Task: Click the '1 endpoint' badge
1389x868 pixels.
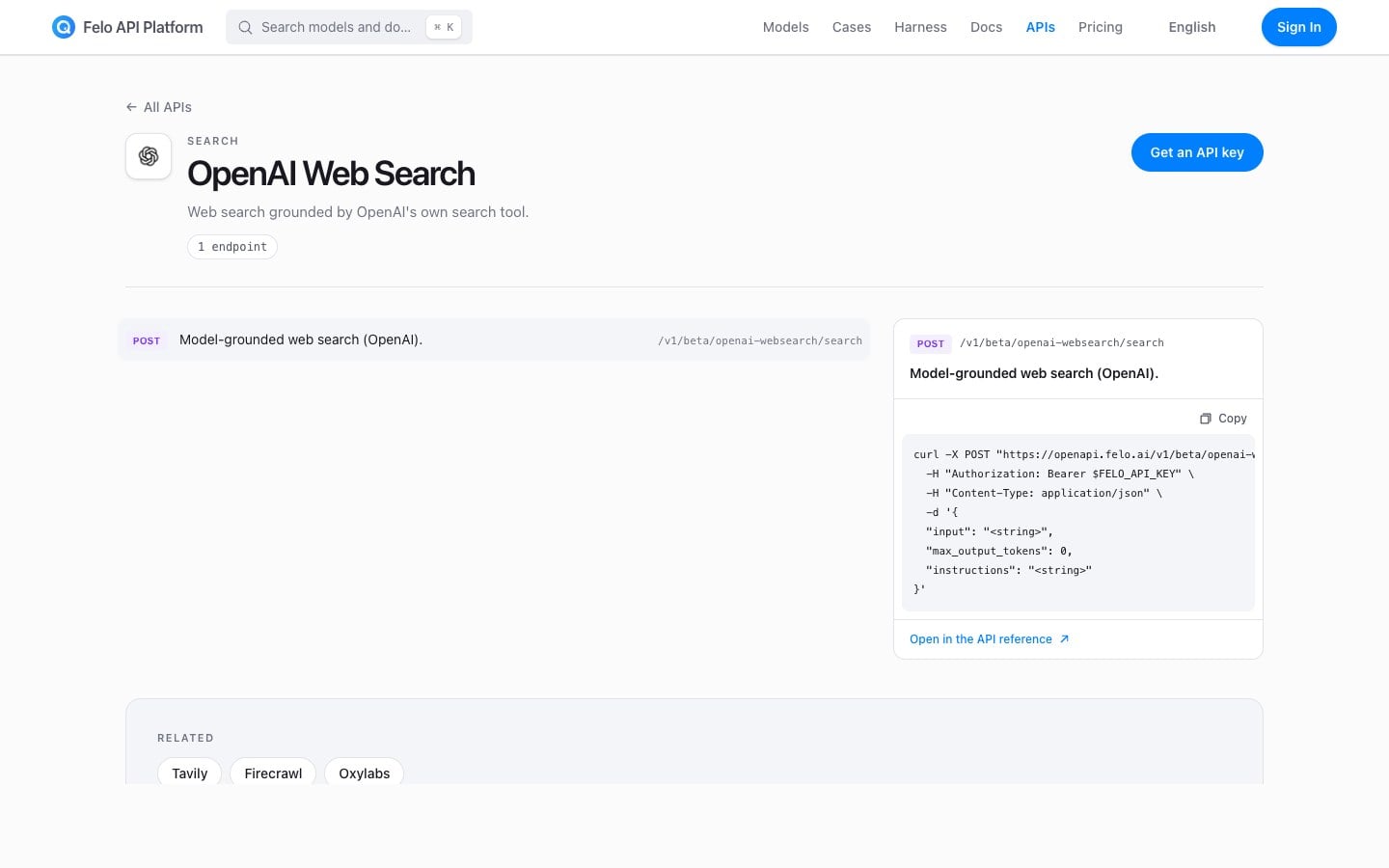Action: pyautogui.click(x=232, y=247)
